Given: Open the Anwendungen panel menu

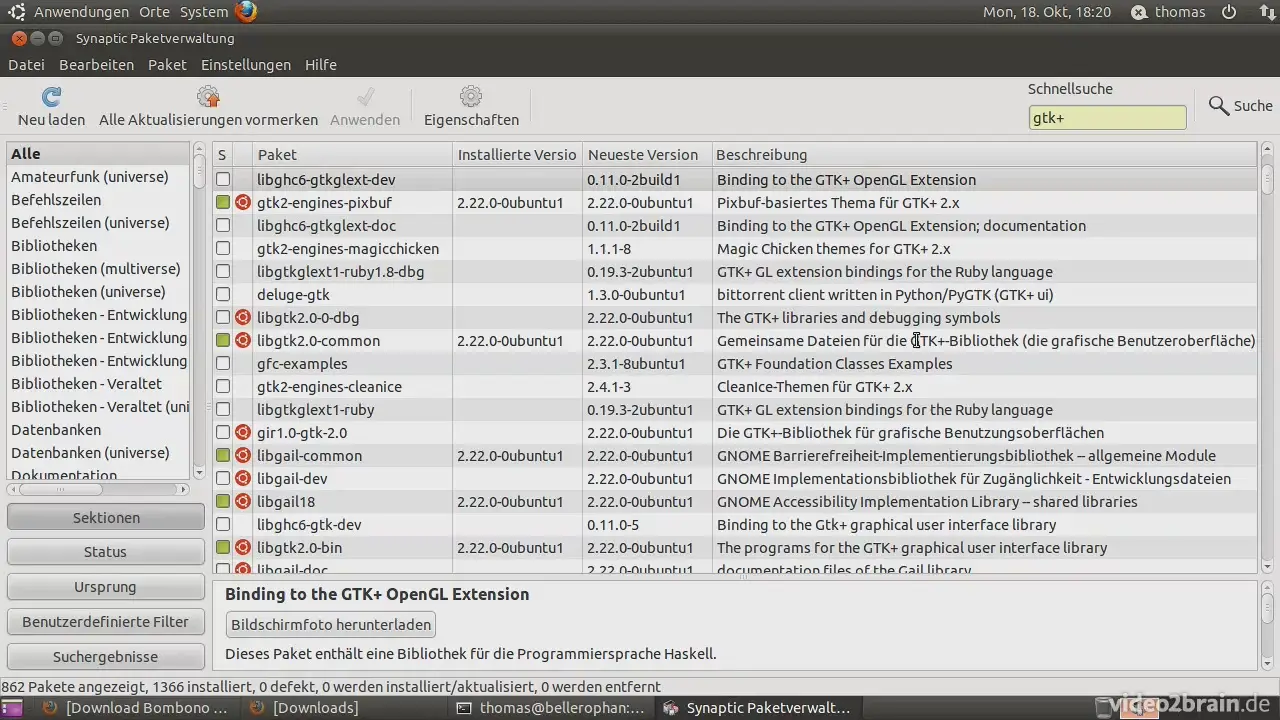Looking at the screenshot, I should pos(81,12).
